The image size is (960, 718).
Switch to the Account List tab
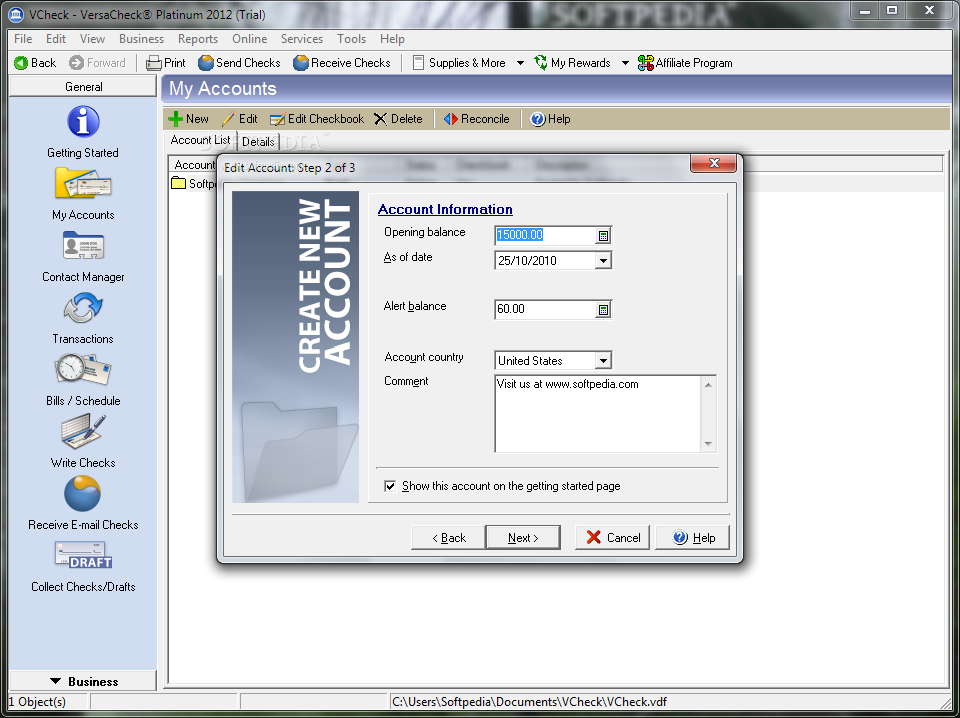[x=200, y=140]
